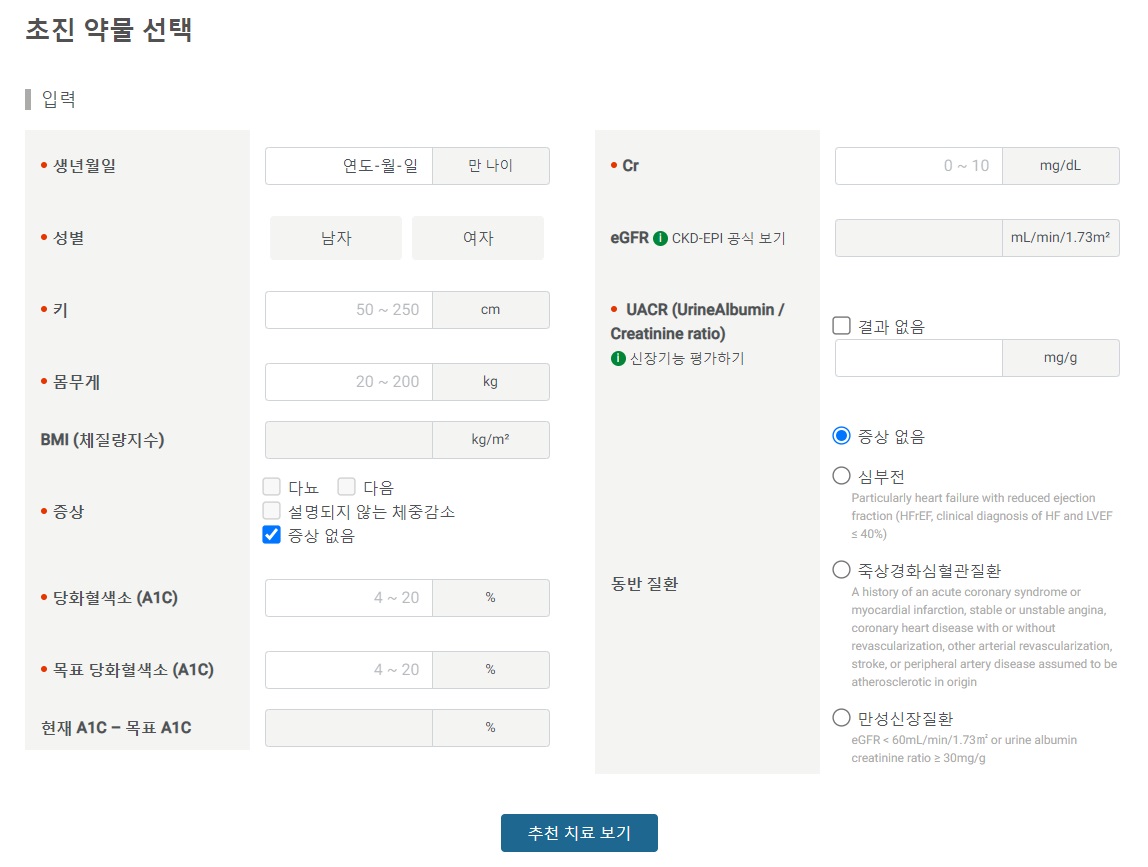Click the 당화혈색소 A1C input field

coord(348,598)
